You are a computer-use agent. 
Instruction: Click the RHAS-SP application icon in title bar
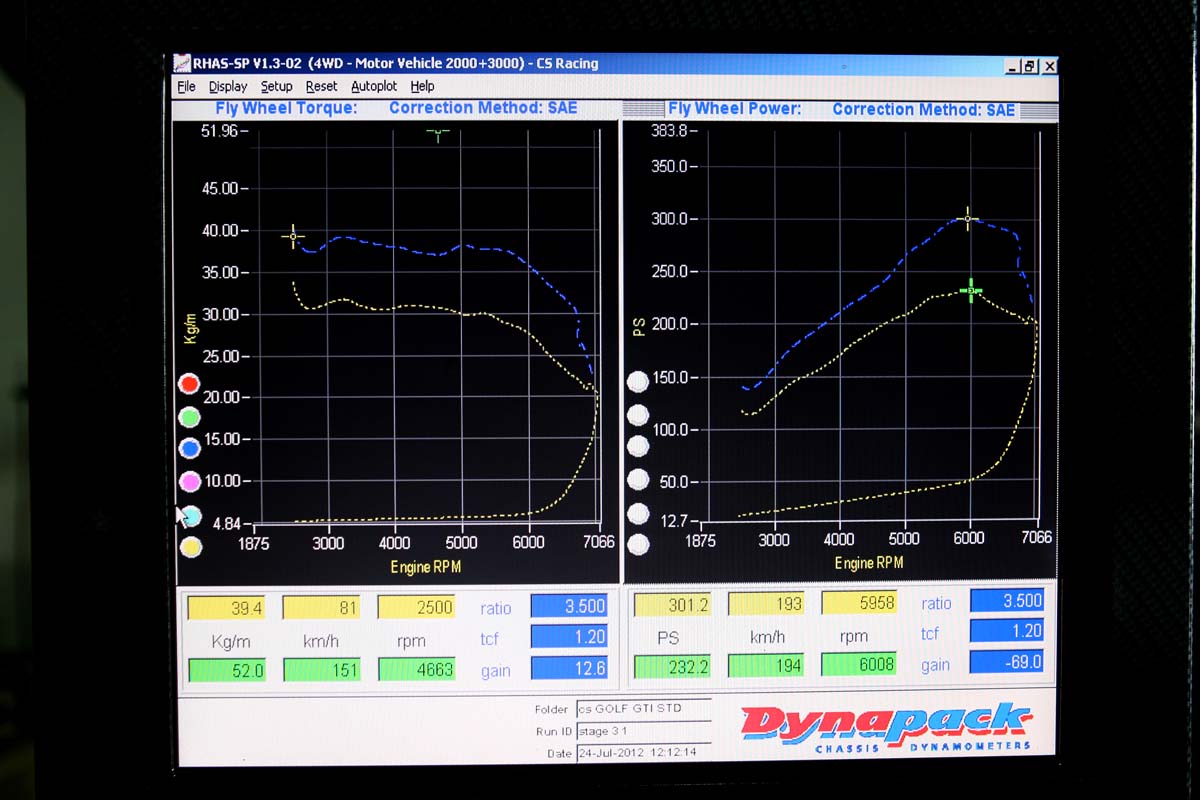coord(181,63)
